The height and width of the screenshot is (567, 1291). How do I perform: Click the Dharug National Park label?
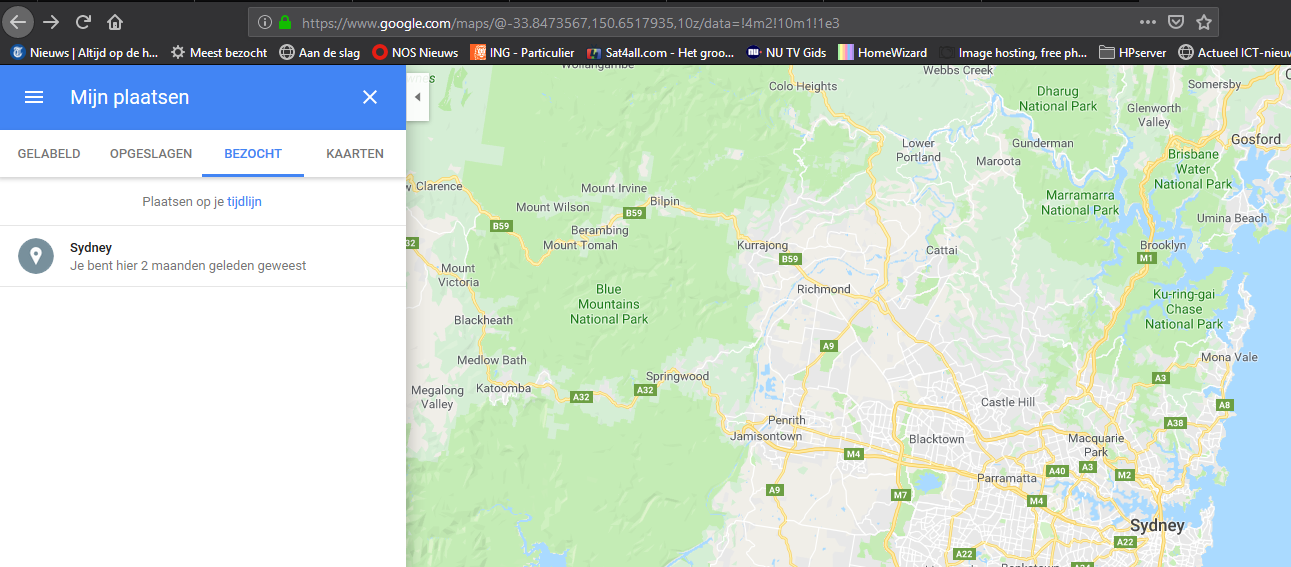click(x=1058, y=99)
